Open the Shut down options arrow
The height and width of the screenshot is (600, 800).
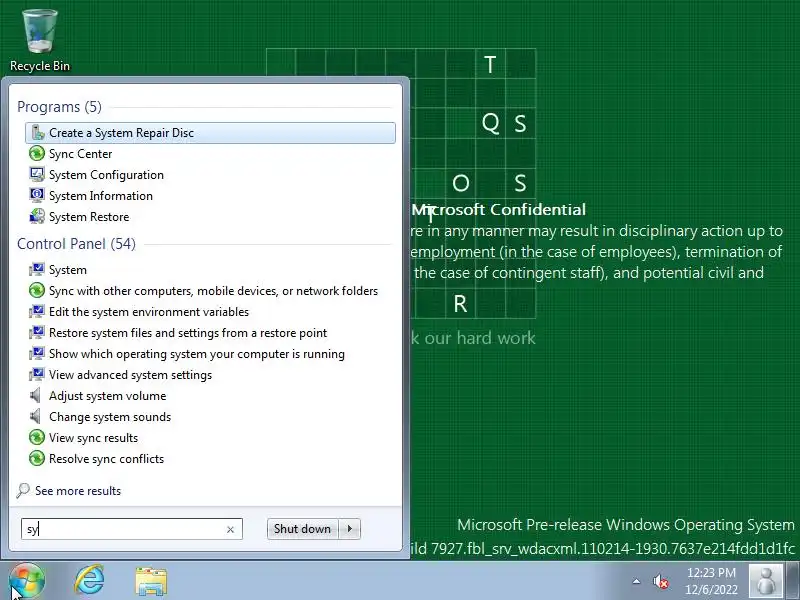(x=349, y=529)
